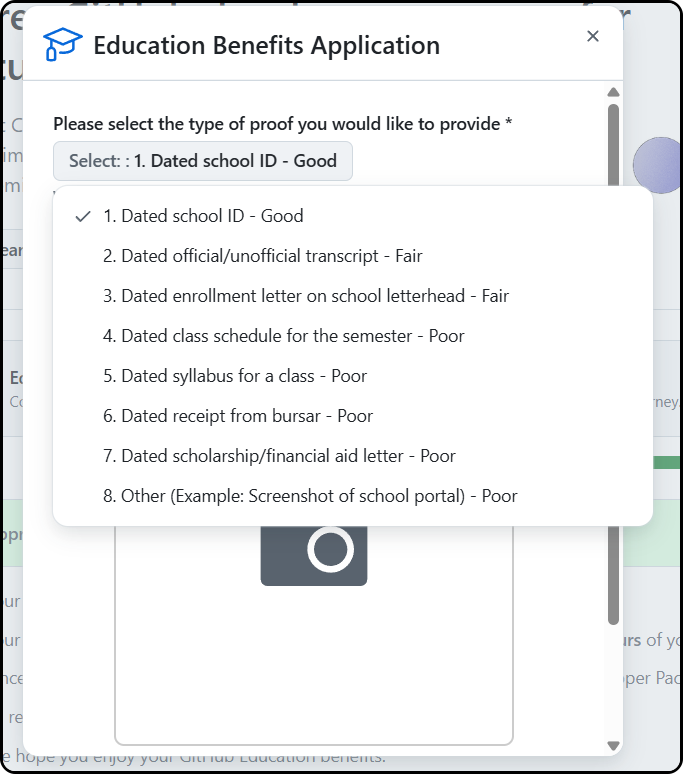Click the Education Benefits Application title
This screenshot has height=774, width=683.
click(x=266, y=45)
